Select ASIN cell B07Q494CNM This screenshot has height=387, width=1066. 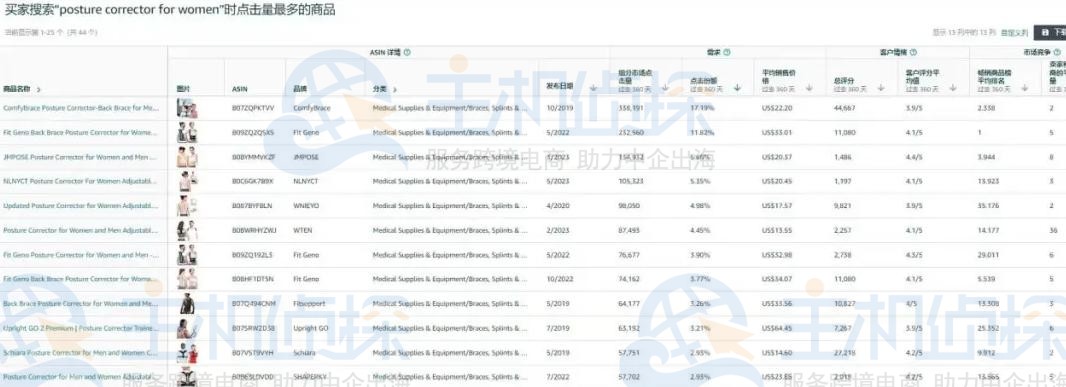254,304
